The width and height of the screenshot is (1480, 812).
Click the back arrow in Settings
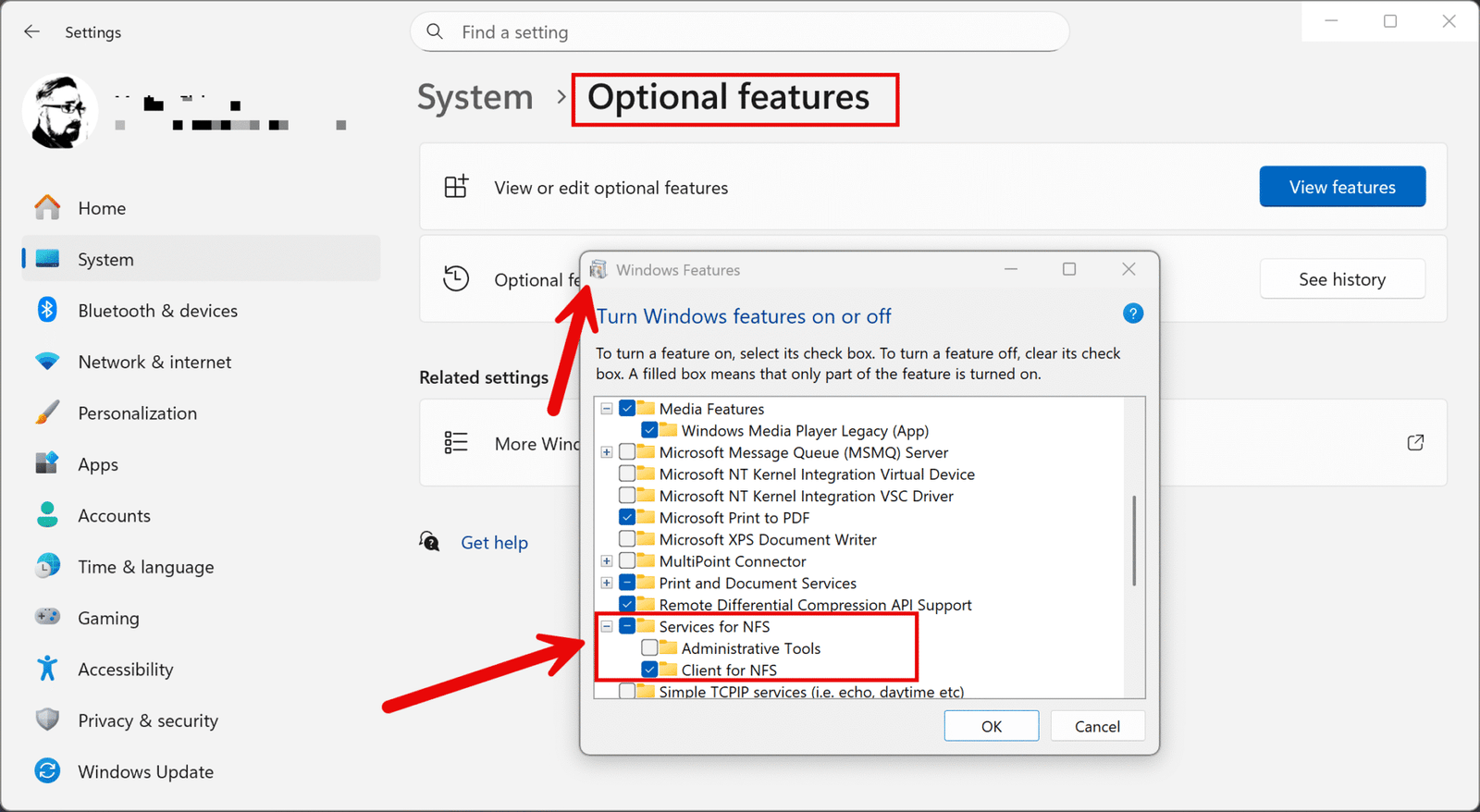[32, 32]
